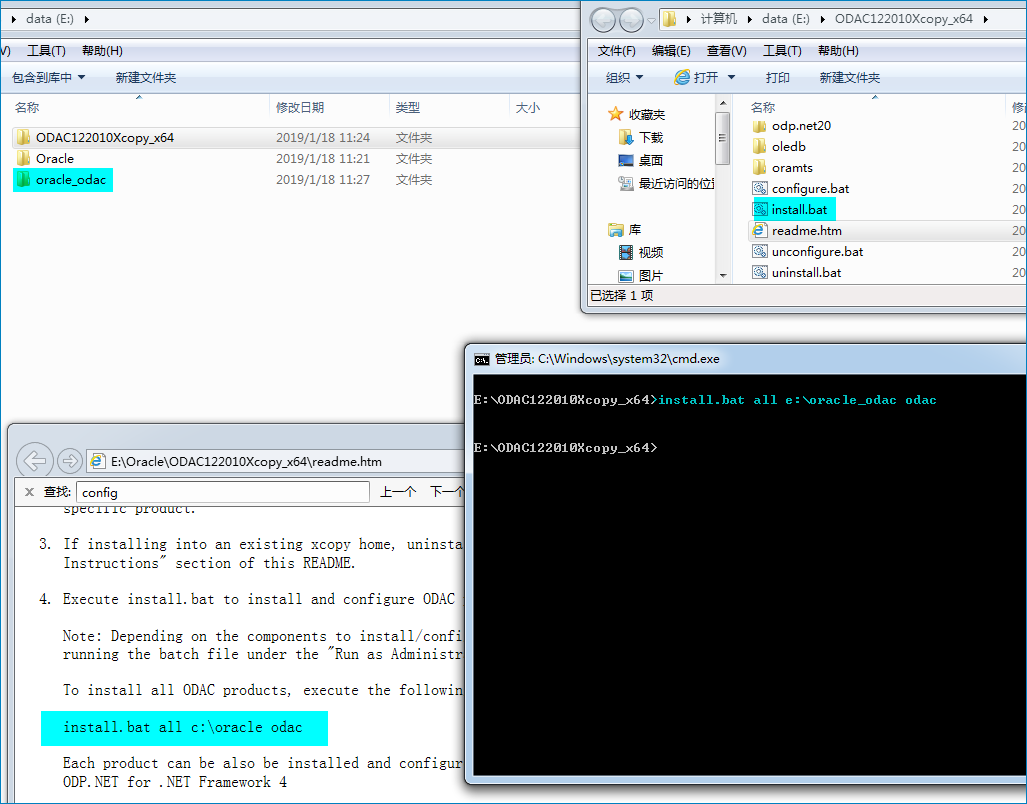Select the configure.bat file icon

[x=760, y=189]
